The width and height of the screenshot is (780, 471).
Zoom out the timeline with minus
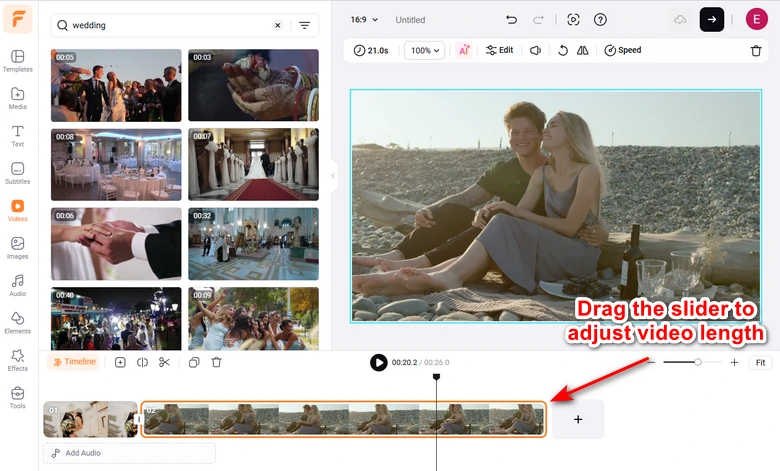pos(651,363)
